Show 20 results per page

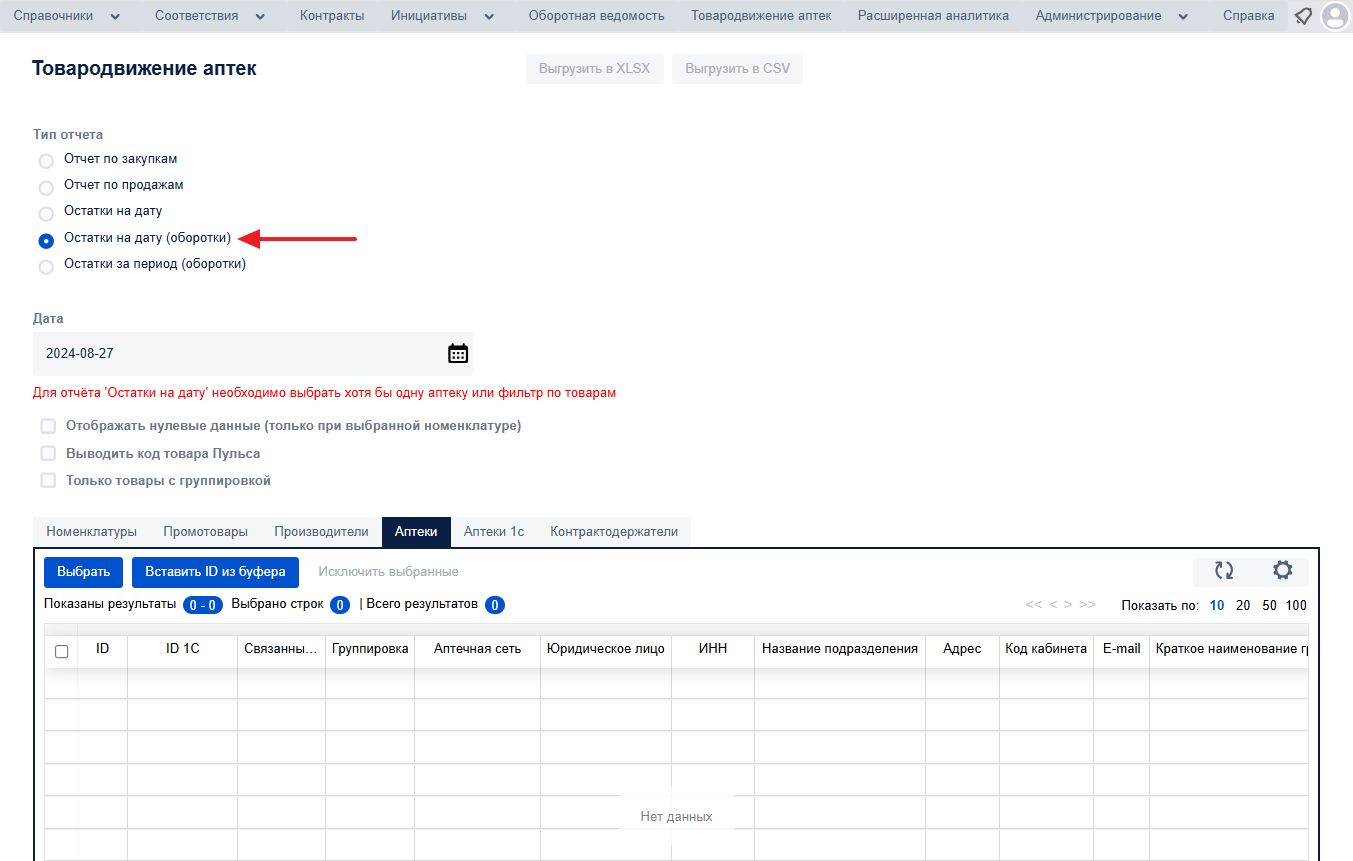pyautogui.click(x=1243, y=605)
